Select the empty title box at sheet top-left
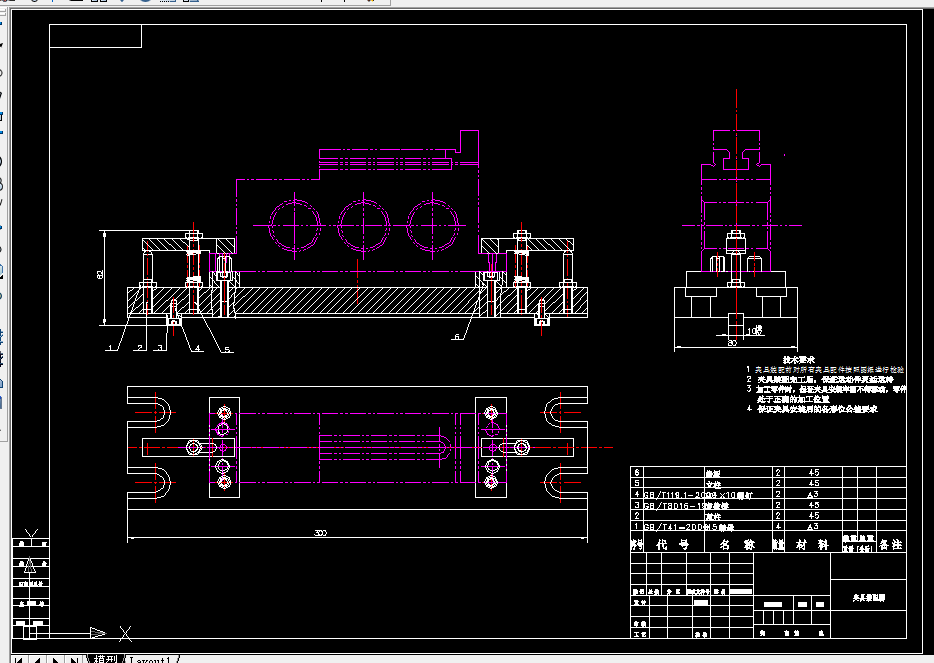Screen dimensions: 934x663 coord(95,36)
